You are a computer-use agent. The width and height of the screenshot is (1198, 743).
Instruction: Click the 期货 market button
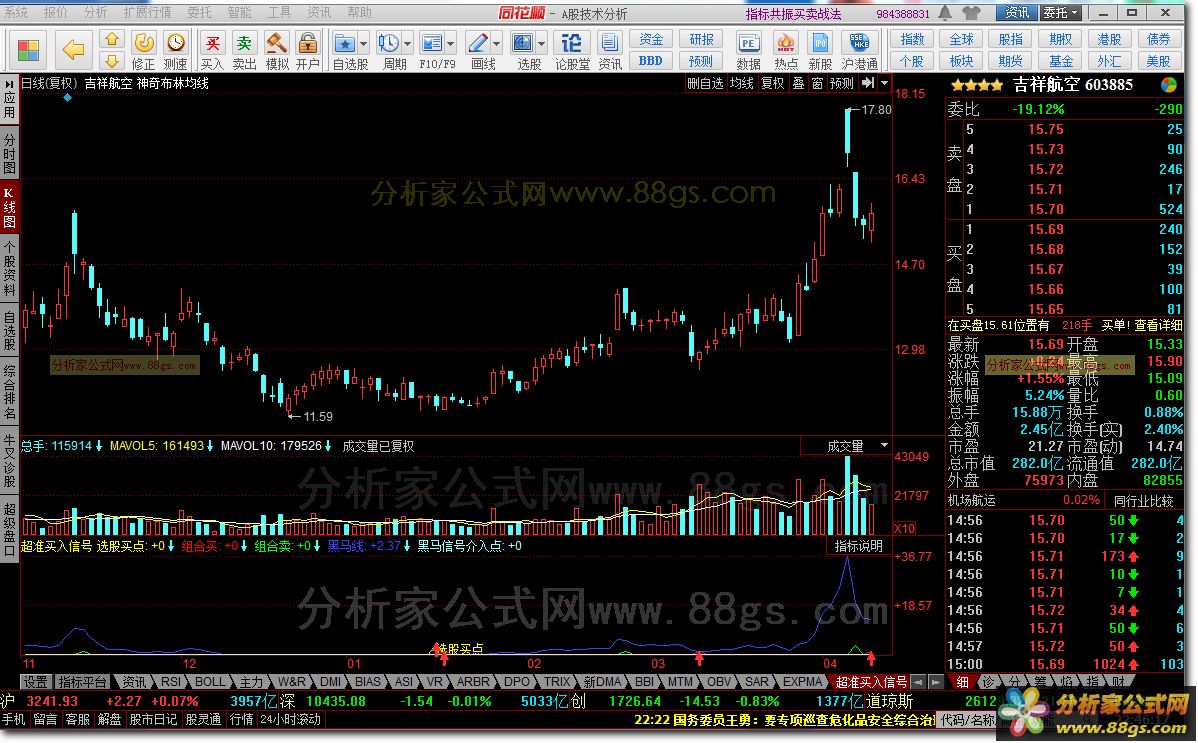1011,60
